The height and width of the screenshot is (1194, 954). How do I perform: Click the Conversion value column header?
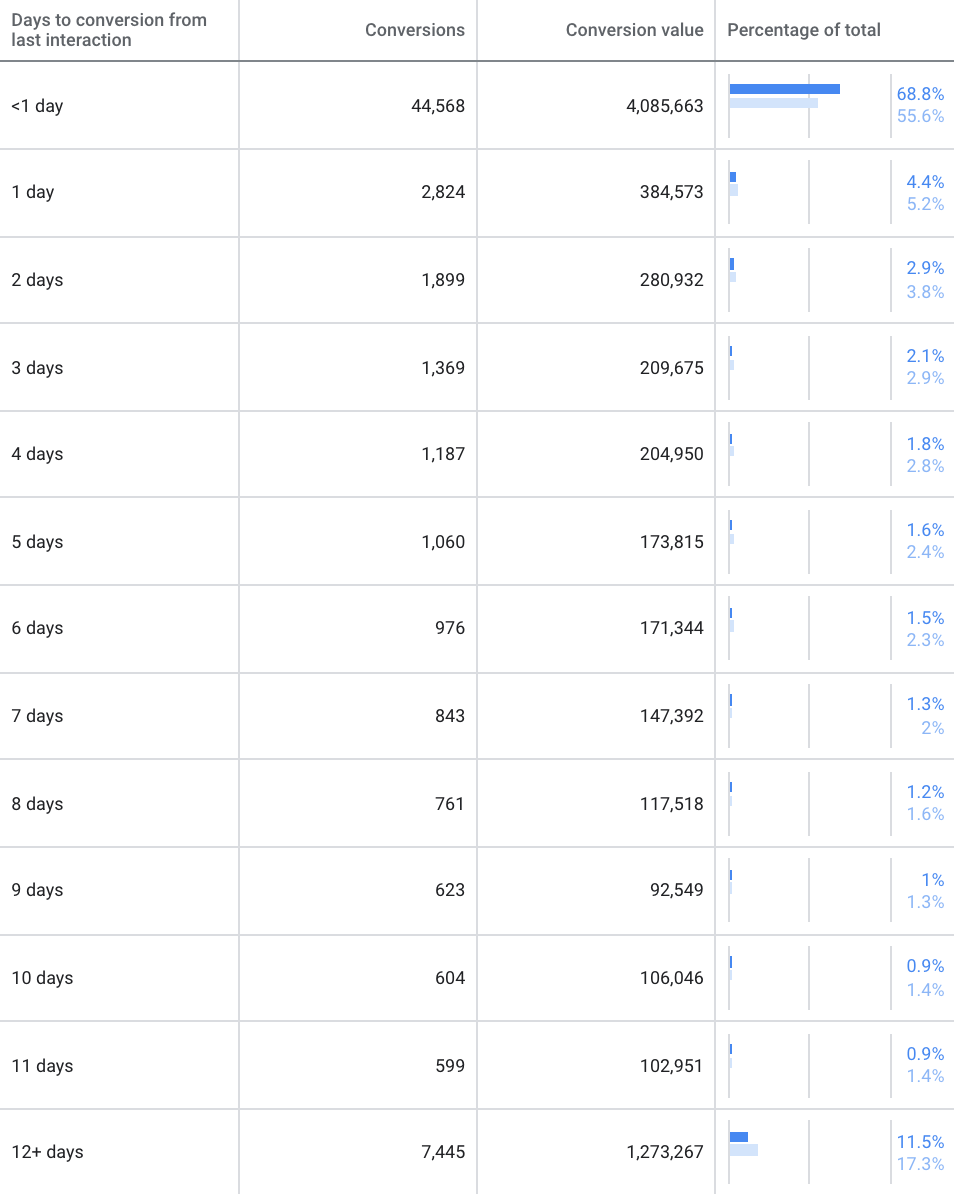(634, 30)
